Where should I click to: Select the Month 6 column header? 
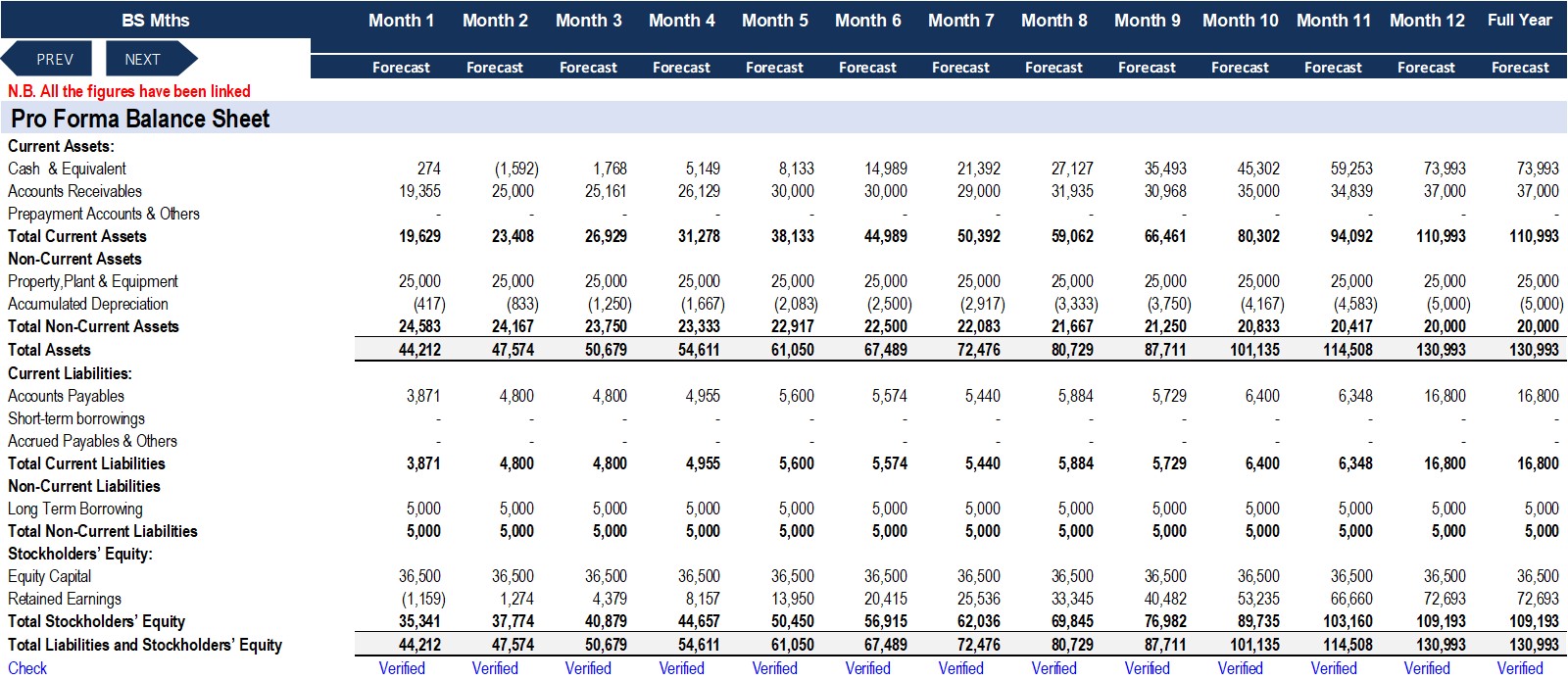(x=867, y=21)
